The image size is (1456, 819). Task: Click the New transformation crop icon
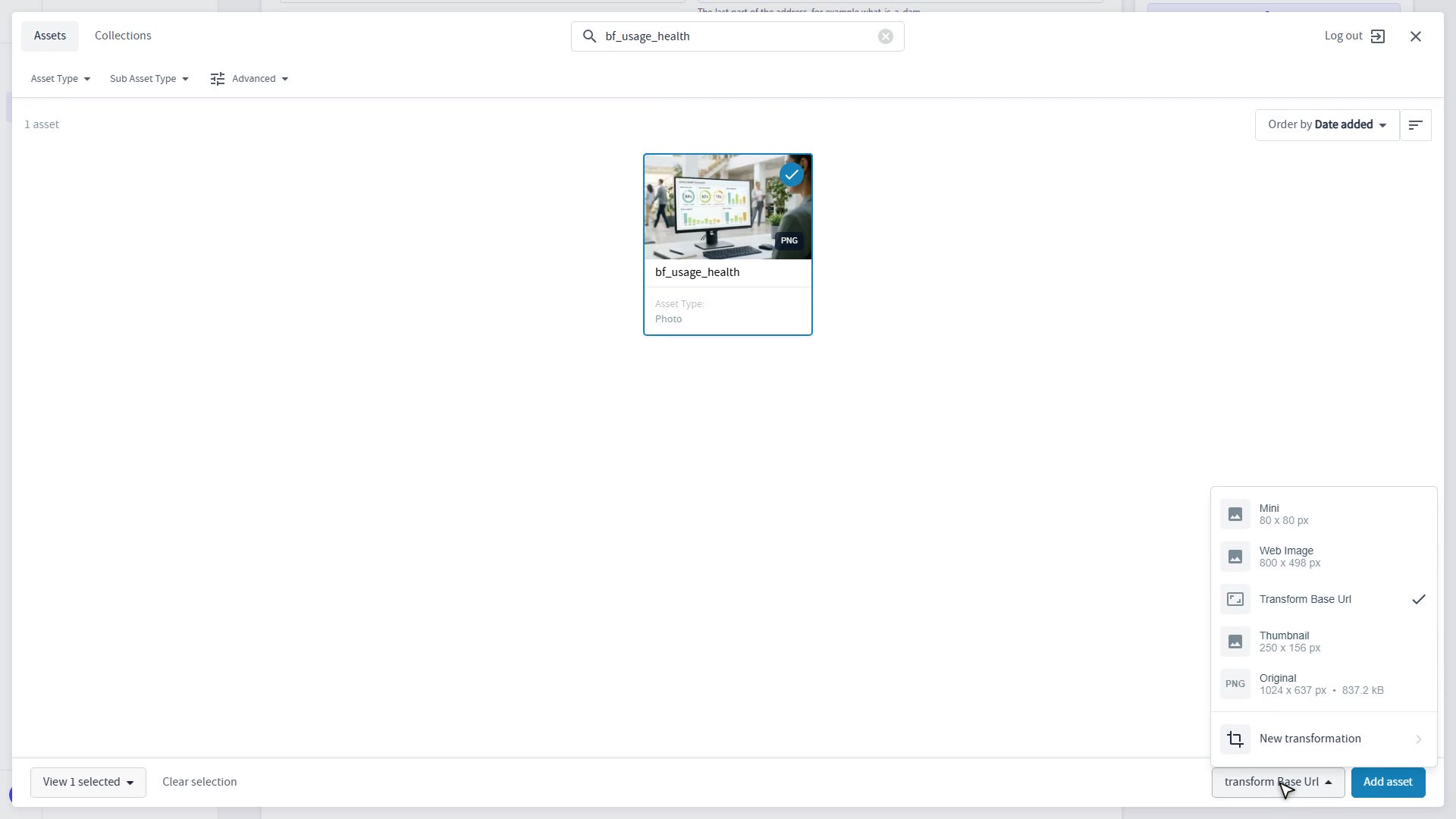coord(1235,739)
